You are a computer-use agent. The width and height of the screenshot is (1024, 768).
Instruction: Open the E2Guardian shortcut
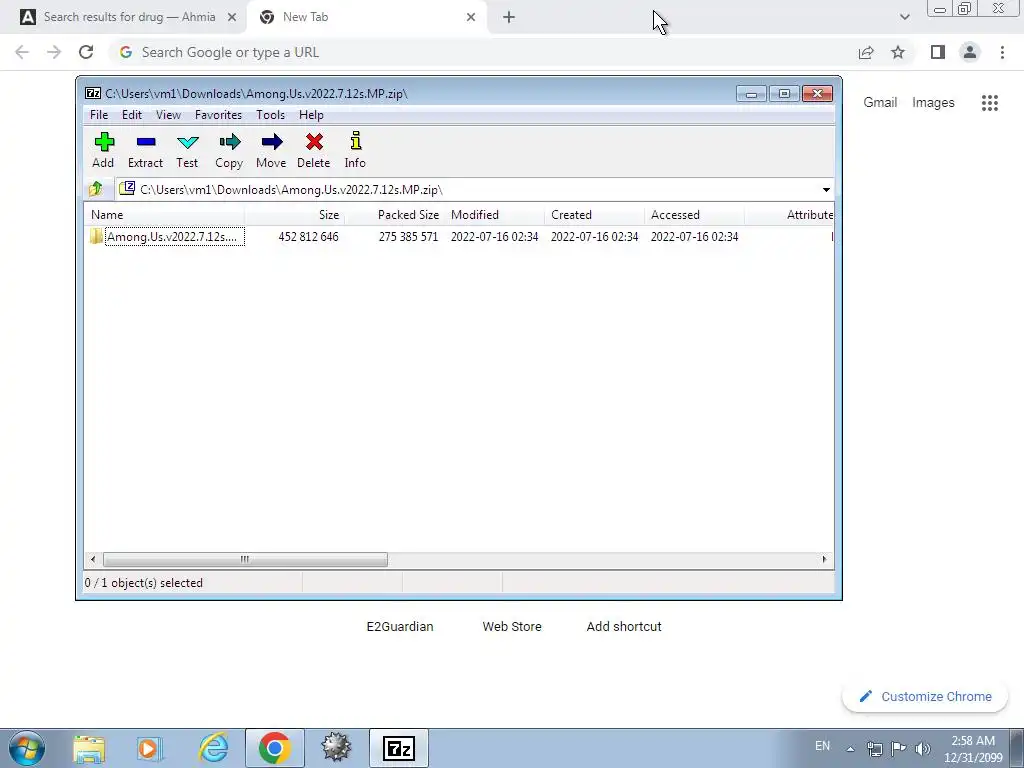tap(400, 626)
